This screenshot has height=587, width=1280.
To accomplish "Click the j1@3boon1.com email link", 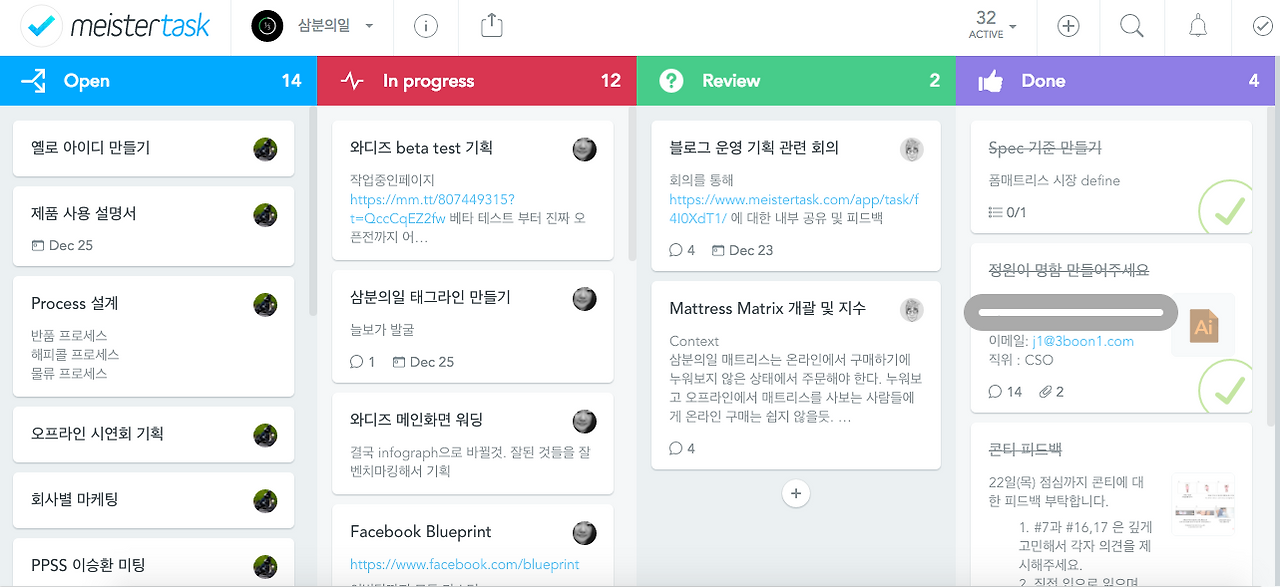I will (x=1083, y=341).
